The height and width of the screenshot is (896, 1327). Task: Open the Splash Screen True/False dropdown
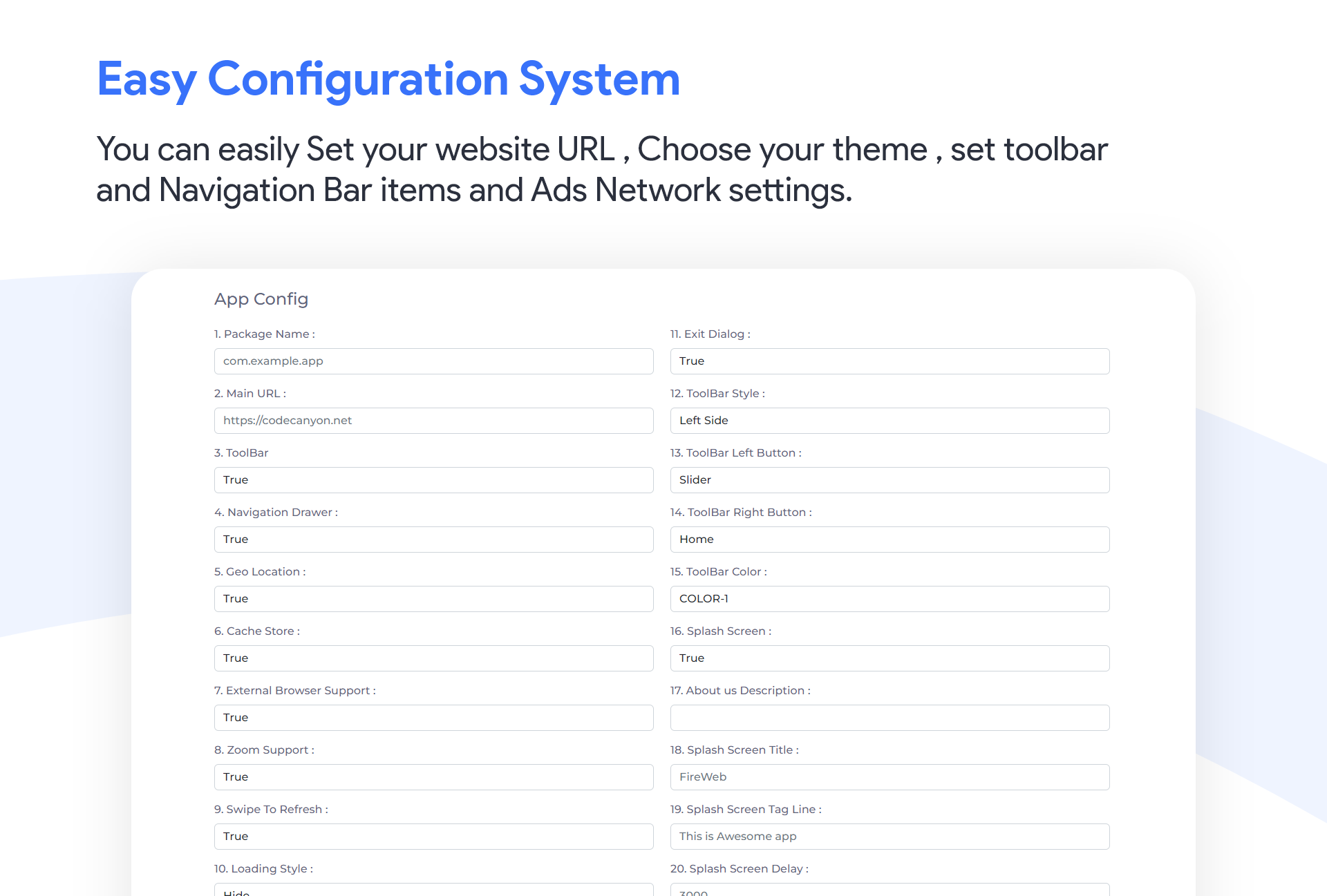pyautogui.click(x=890, y=658)
